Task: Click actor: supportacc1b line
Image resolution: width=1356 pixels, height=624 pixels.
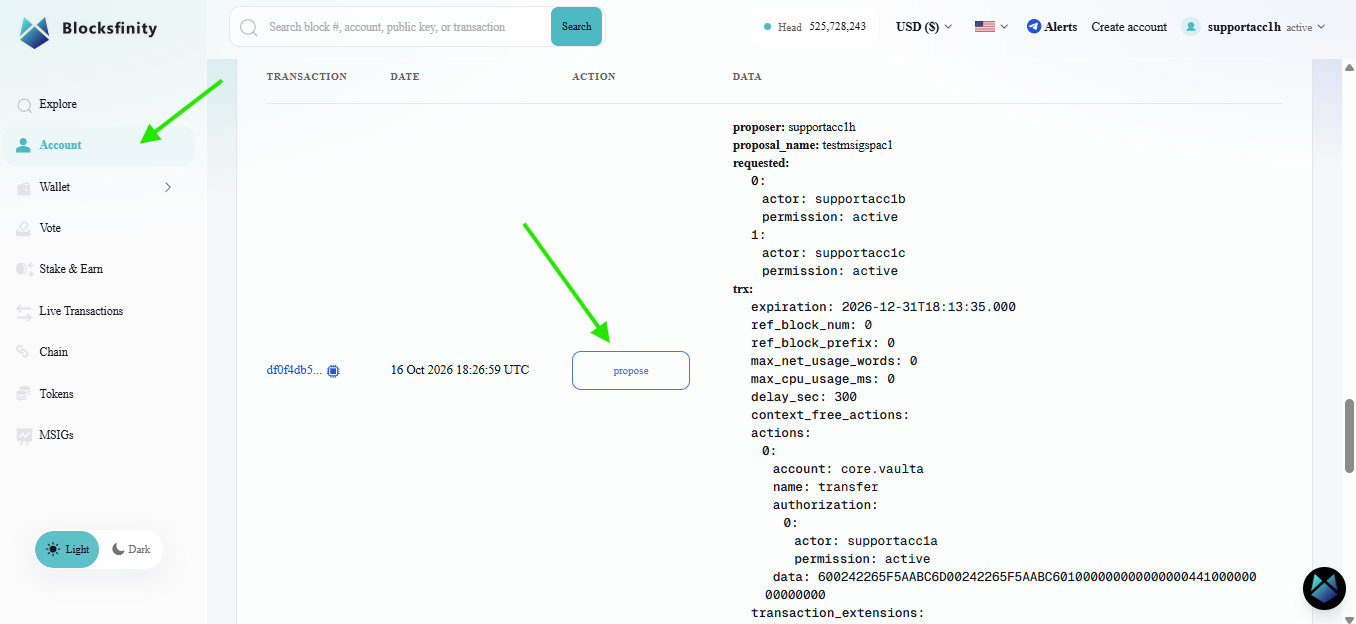Action: pyautogui.click(x=834, y=199)
